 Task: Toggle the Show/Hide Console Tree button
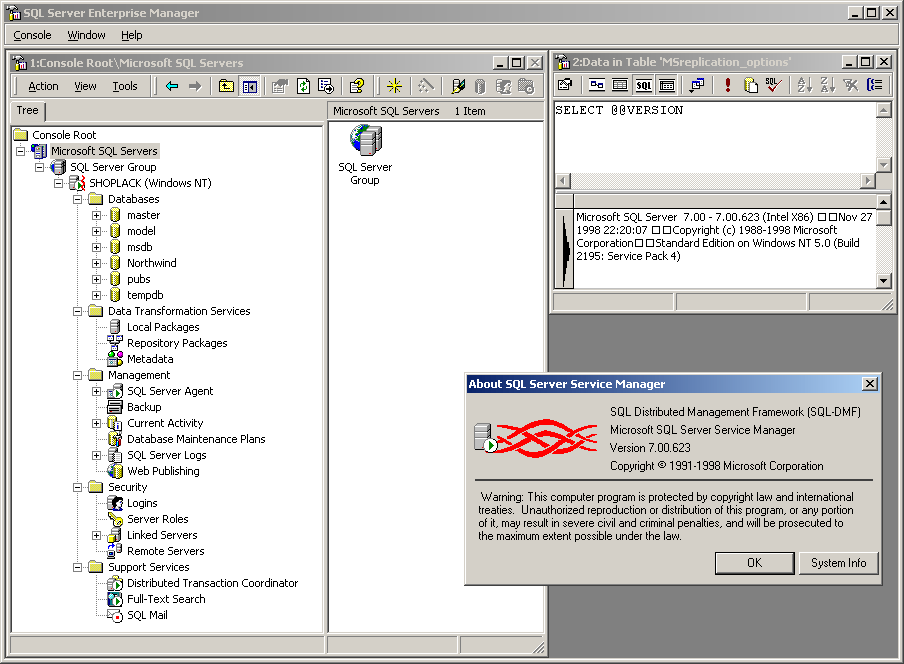coord(249,87)
